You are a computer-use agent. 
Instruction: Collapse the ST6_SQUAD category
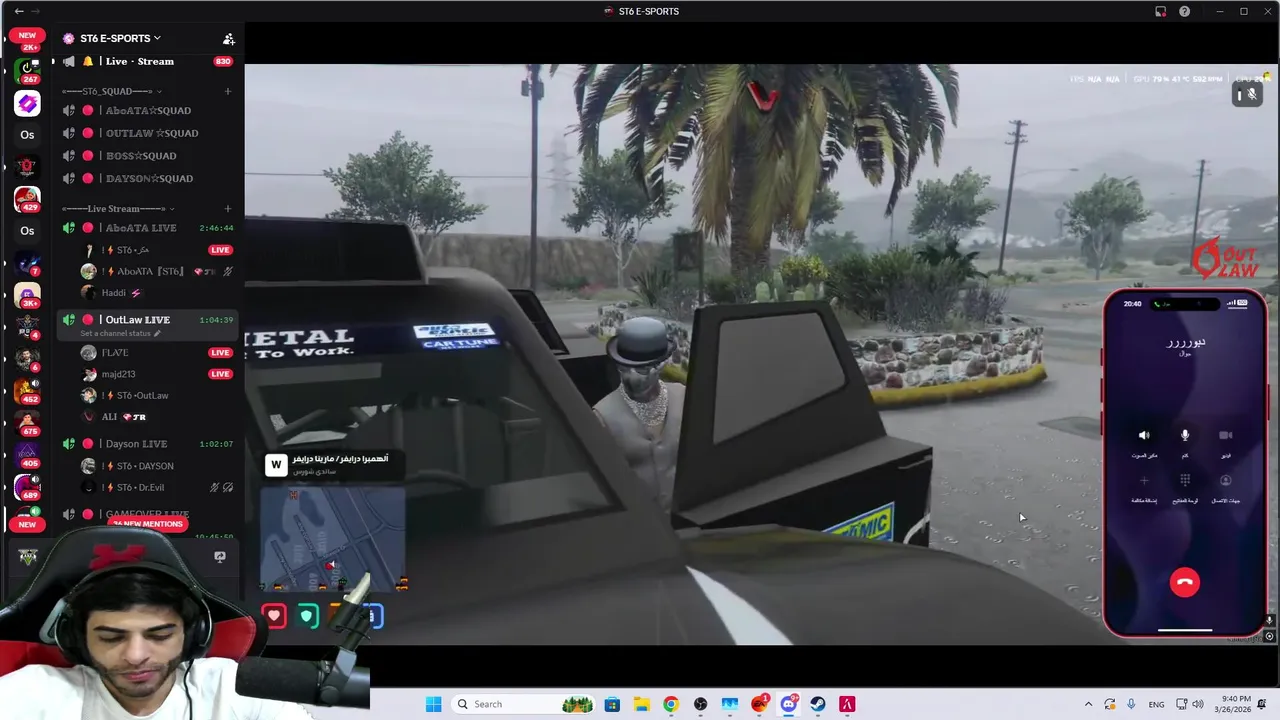[x=113, y=91]
